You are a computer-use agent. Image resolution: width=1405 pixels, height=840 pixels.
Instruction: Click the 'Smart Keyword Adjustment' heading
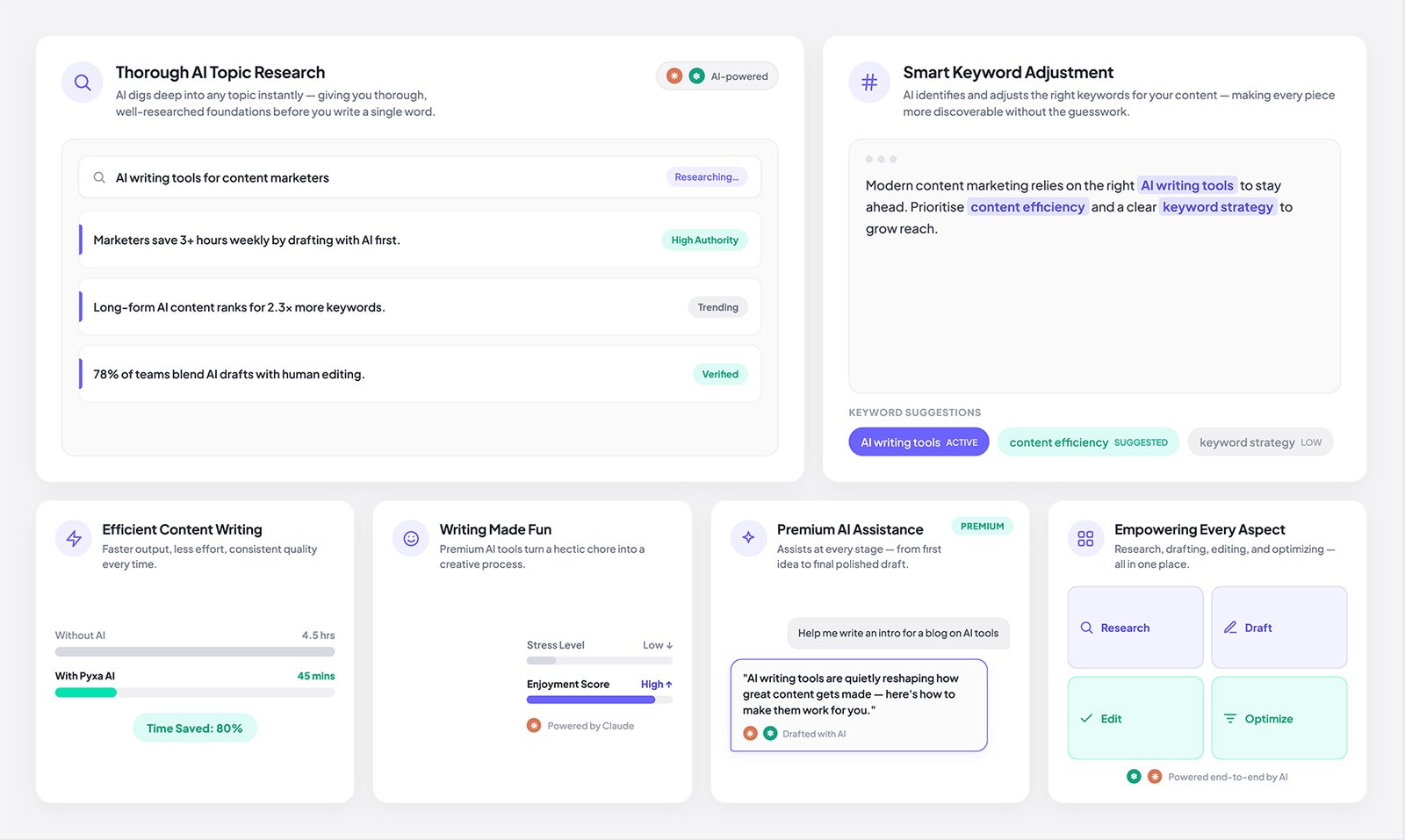(1008, 72)
